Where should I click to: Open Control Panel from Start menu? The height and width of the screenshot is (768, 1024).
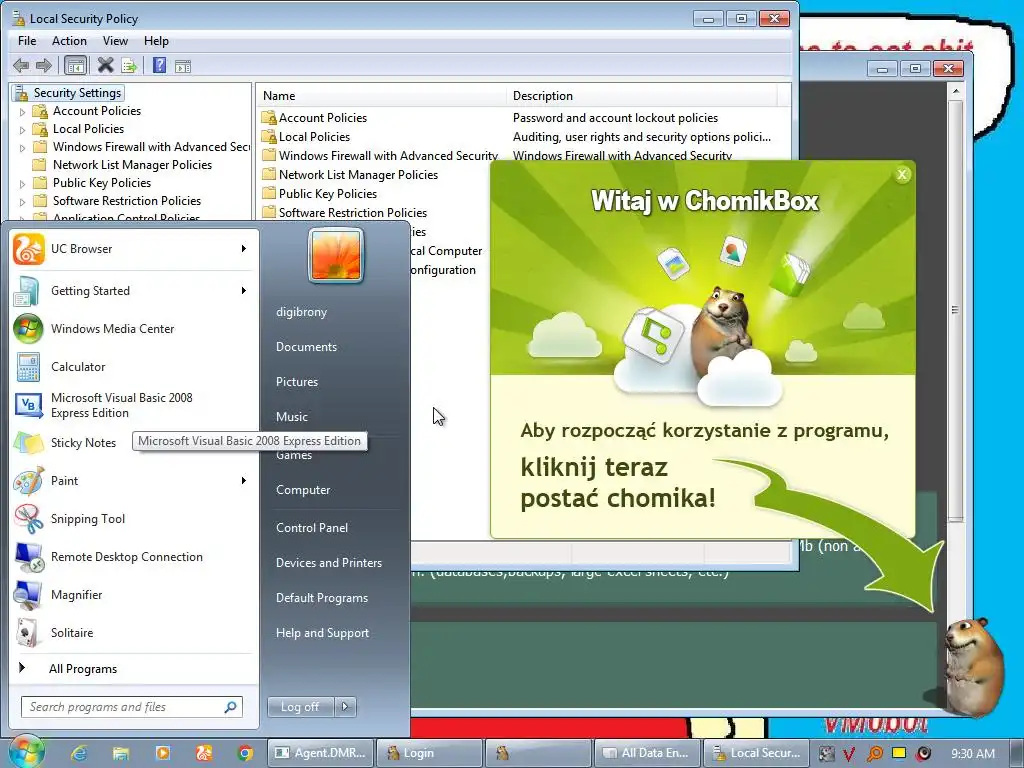[x=312, y=528]
